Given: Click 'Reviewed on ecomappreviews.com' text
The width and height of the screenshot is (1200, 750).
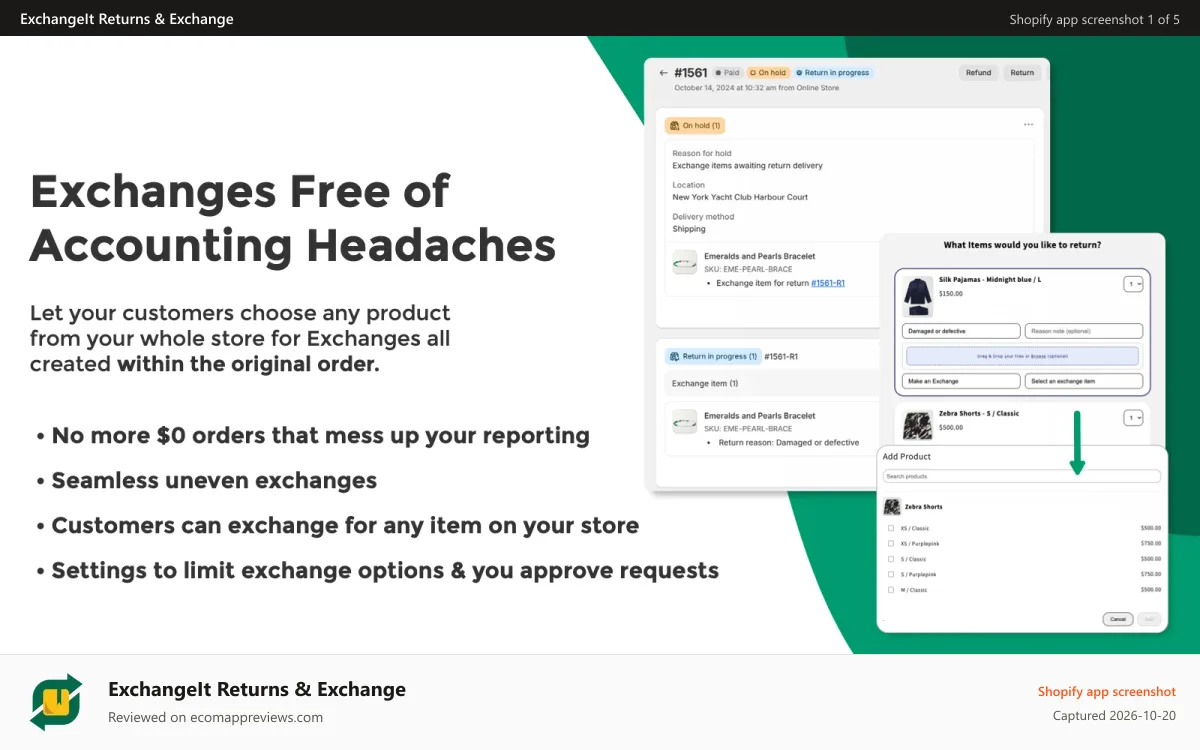Looking at the screenshot, I should 215,717.
